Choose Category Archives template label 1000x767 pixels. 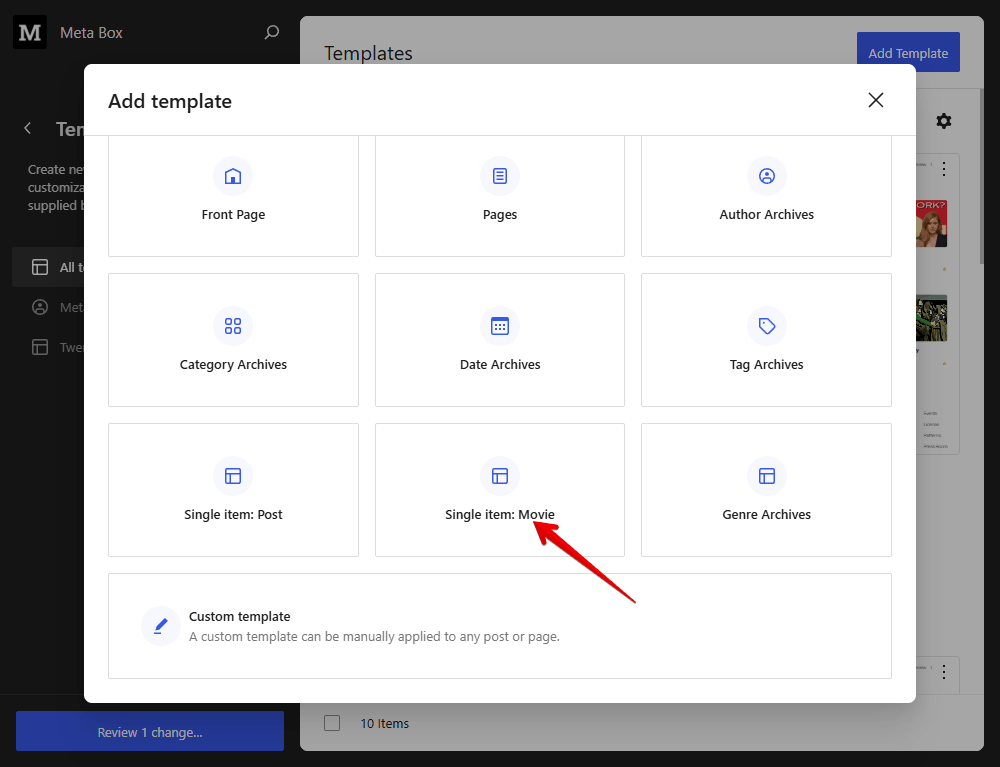coord(233,365)
